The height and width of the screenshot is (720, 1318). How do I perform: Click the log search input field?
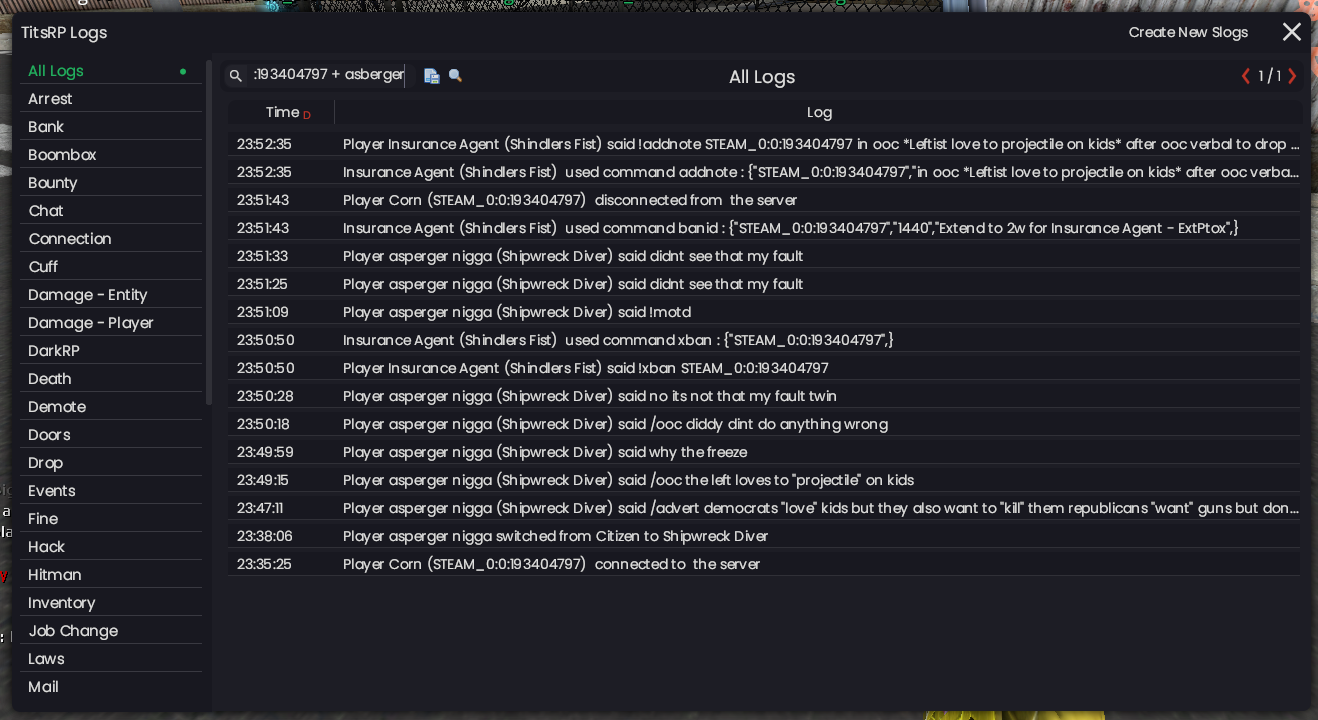coord(328,75)
